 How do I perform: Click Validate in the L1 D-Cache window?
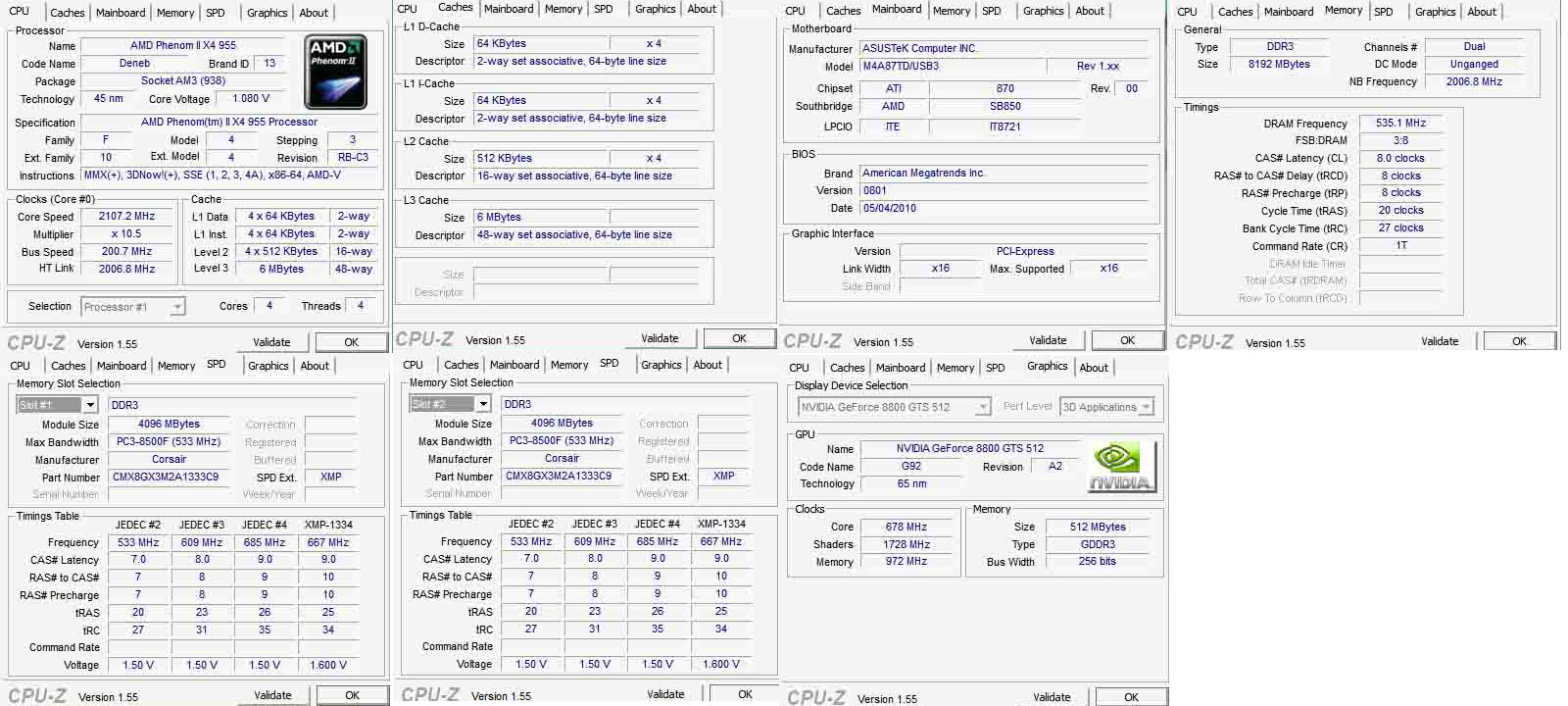click(x=660, y=338)
